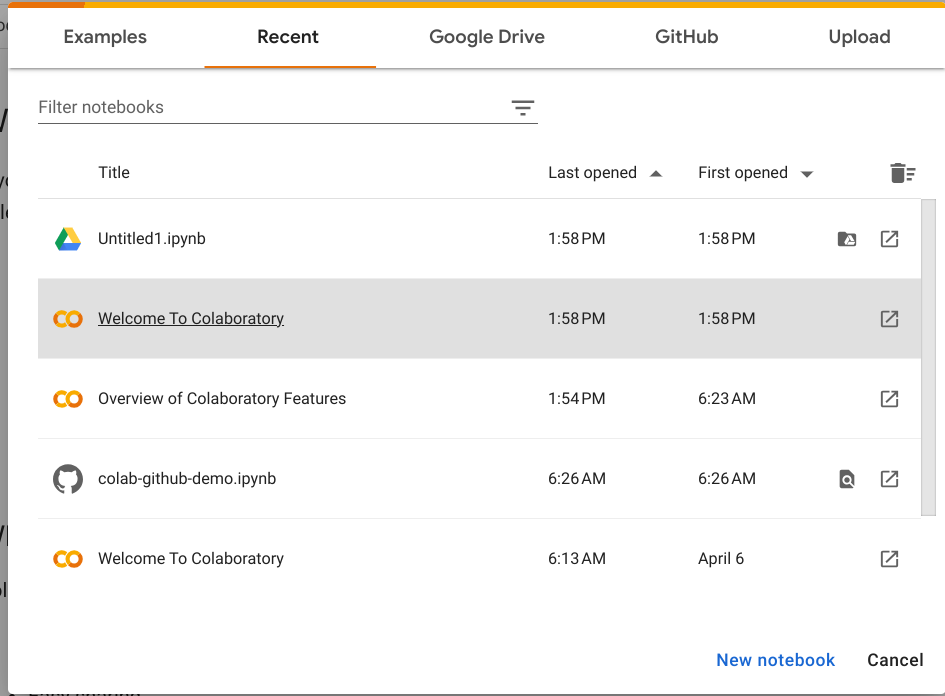Click Colab icon of highlighted Welcome To Colaboratory

pos(68,319)
